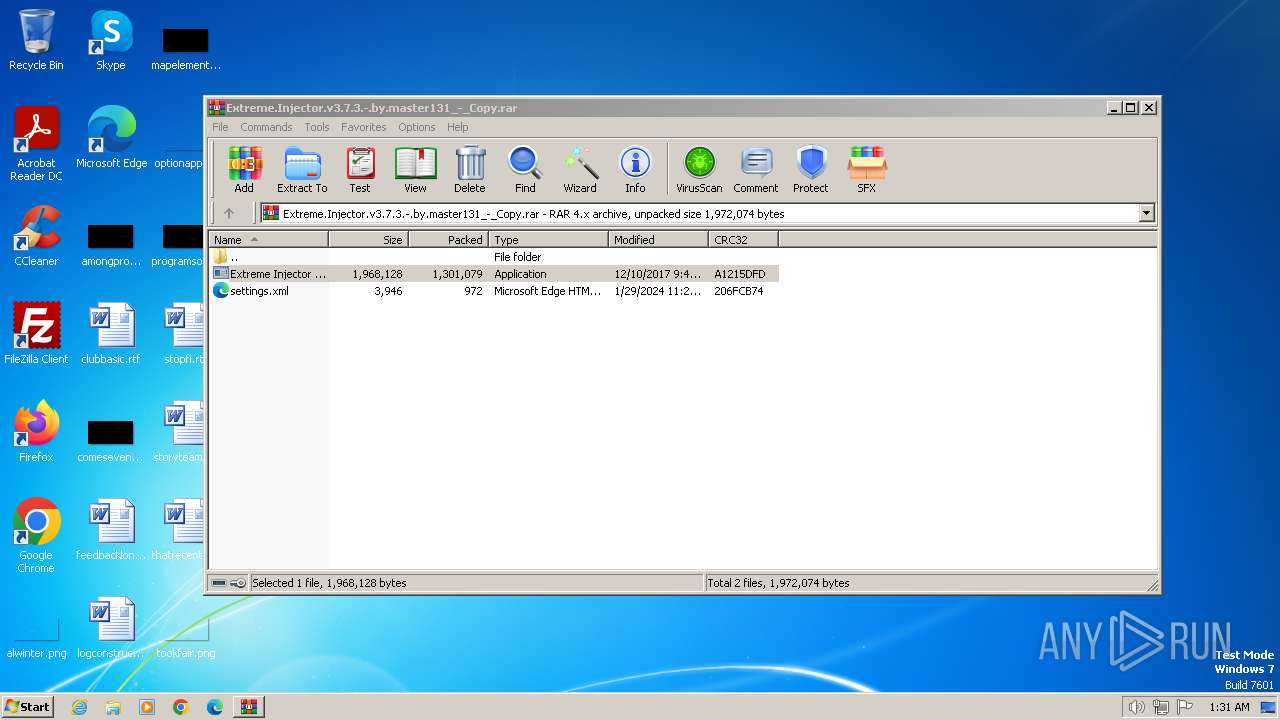The height and width of the screenshot is (720, 1280).
Task: Expand the archive path dropdown
Action: click(x=1146, y=213)
